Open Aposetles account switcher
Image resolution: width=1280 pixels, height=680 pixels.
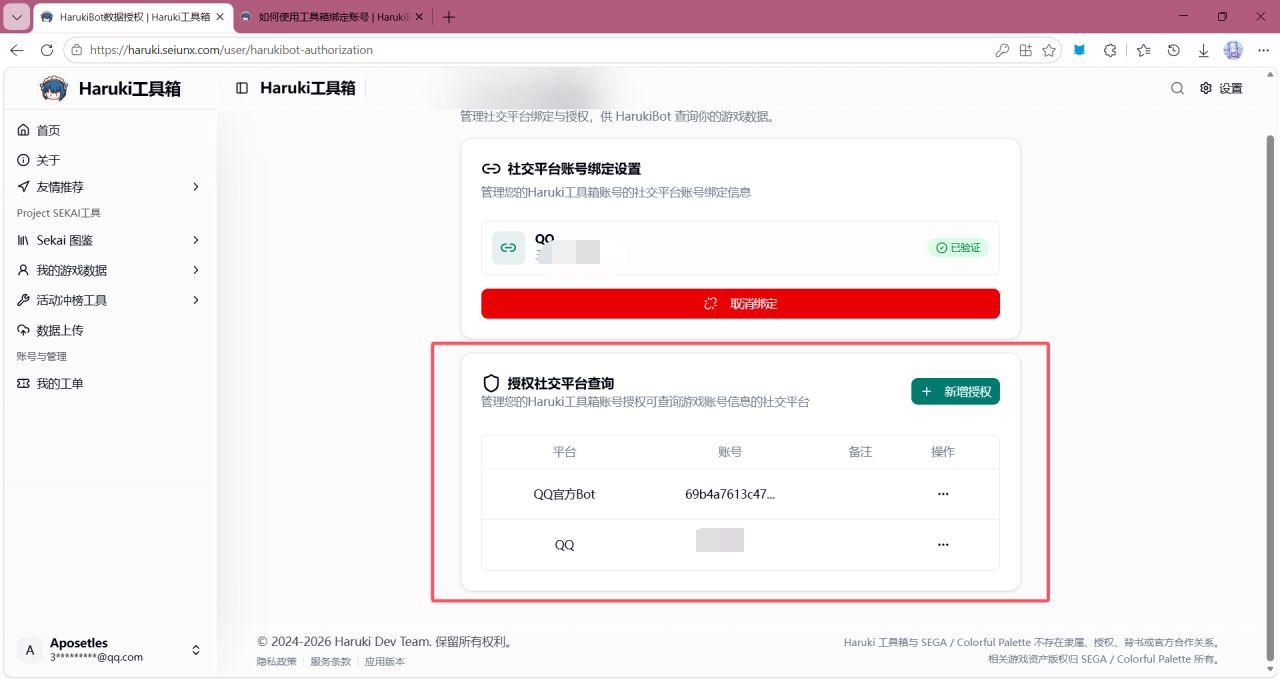110,650
